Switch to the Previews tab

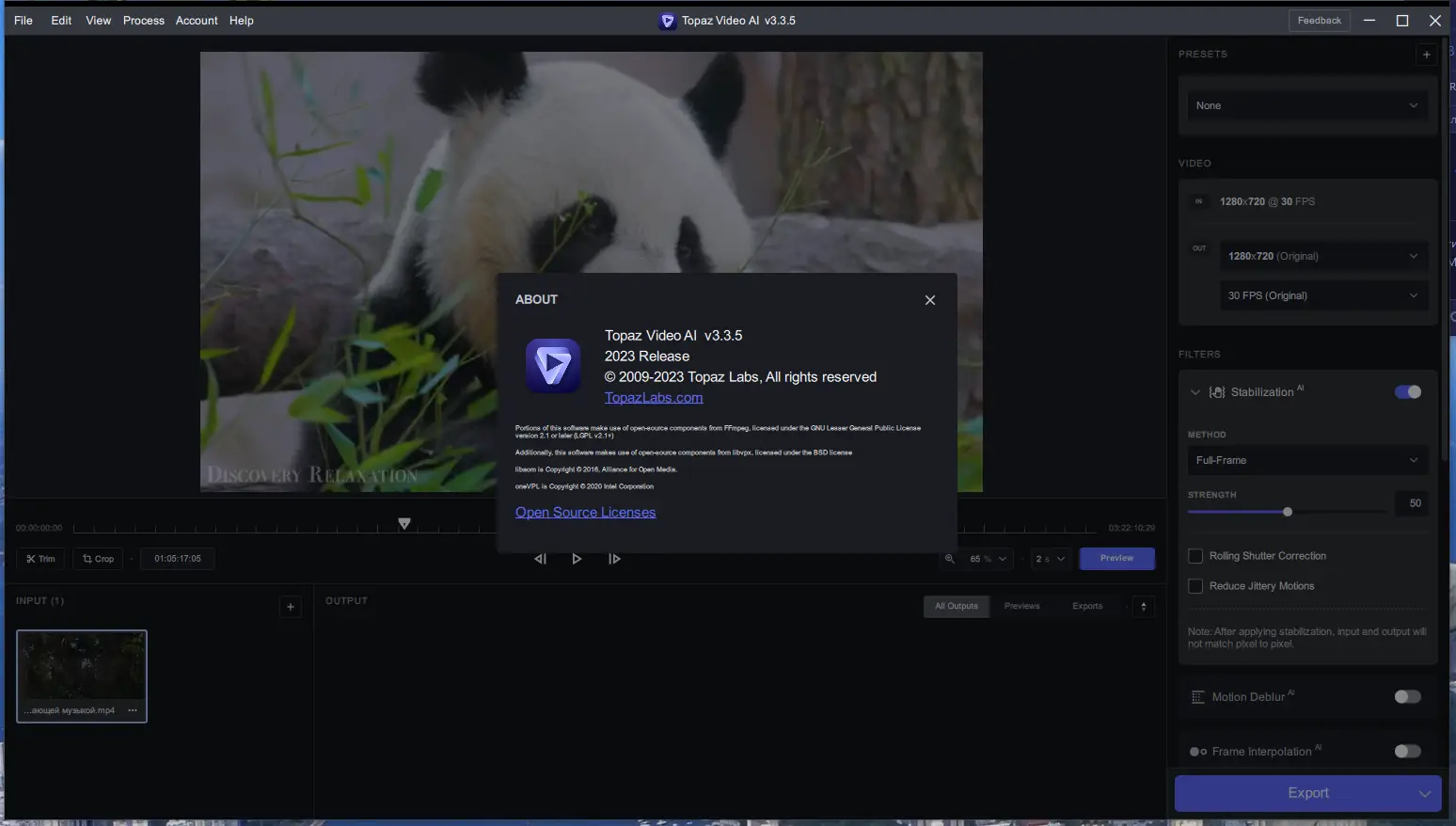(1021, 607)
